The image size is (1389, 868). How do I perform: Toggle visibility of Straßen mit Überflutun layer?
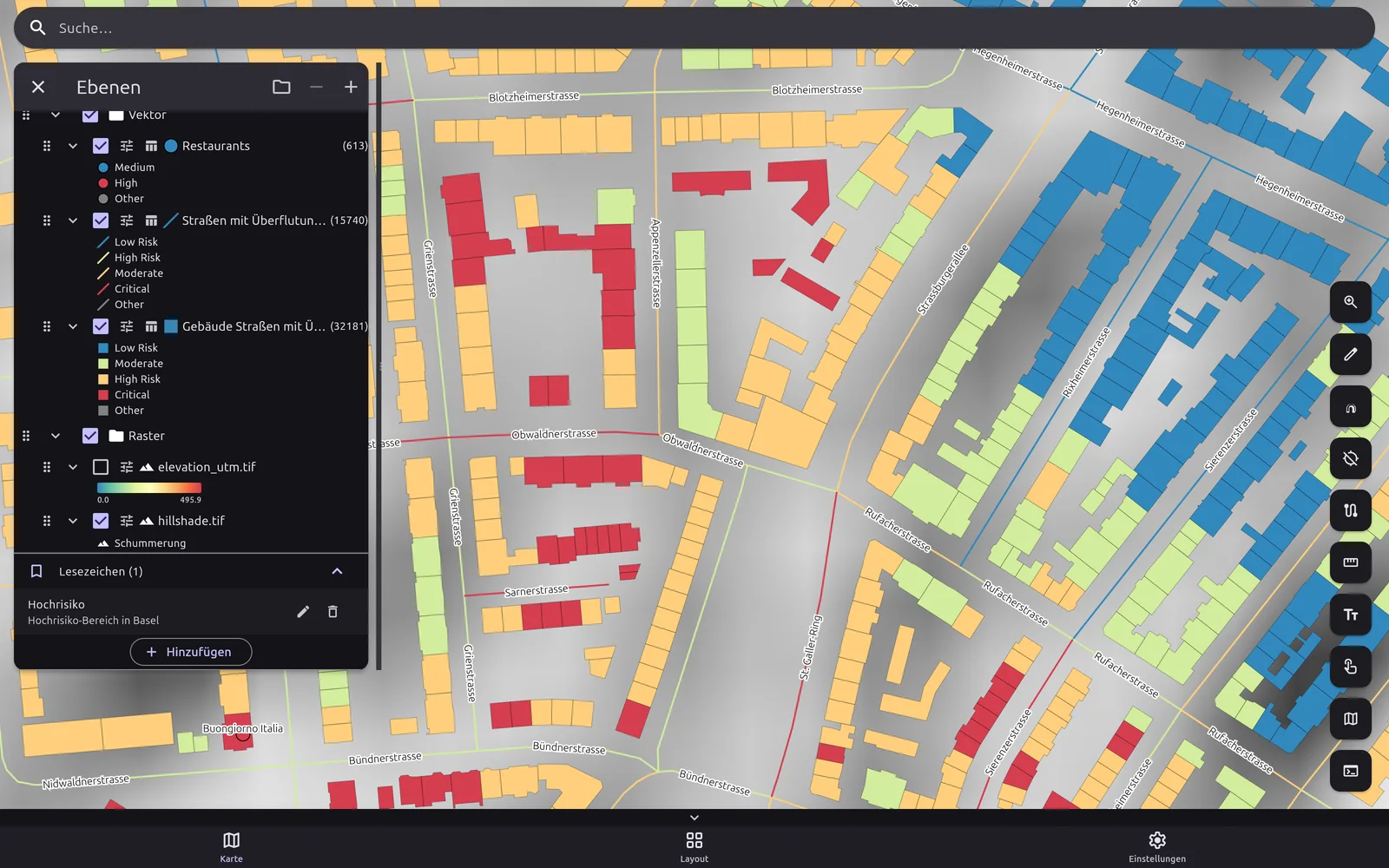pyautogui.click(x=101, y=220)
